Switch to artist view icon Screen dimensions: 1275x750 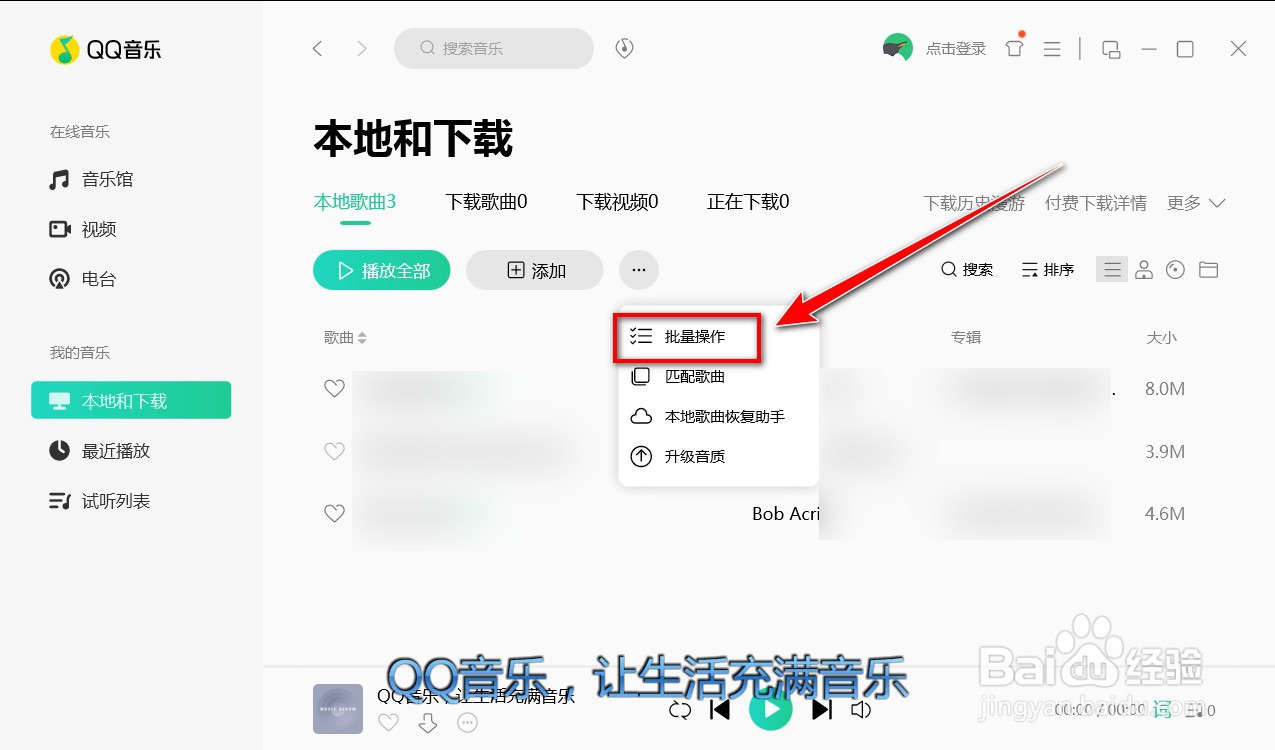point(1144,270)
